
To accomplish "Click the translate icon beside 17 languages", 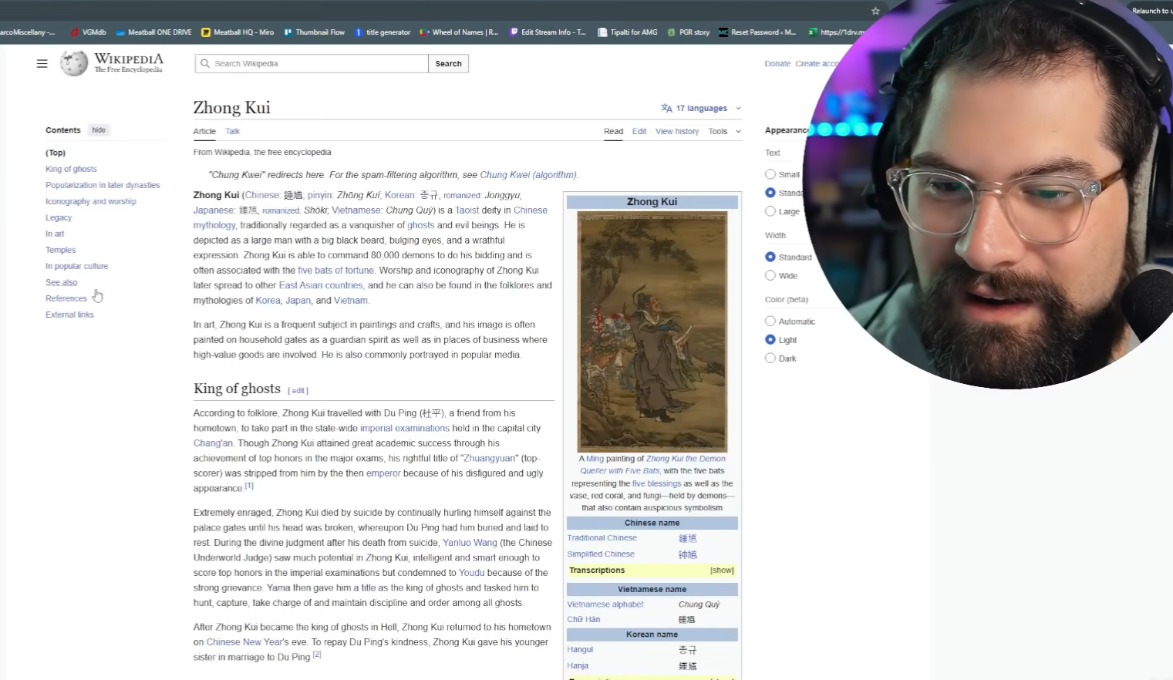I will (666, 108).
